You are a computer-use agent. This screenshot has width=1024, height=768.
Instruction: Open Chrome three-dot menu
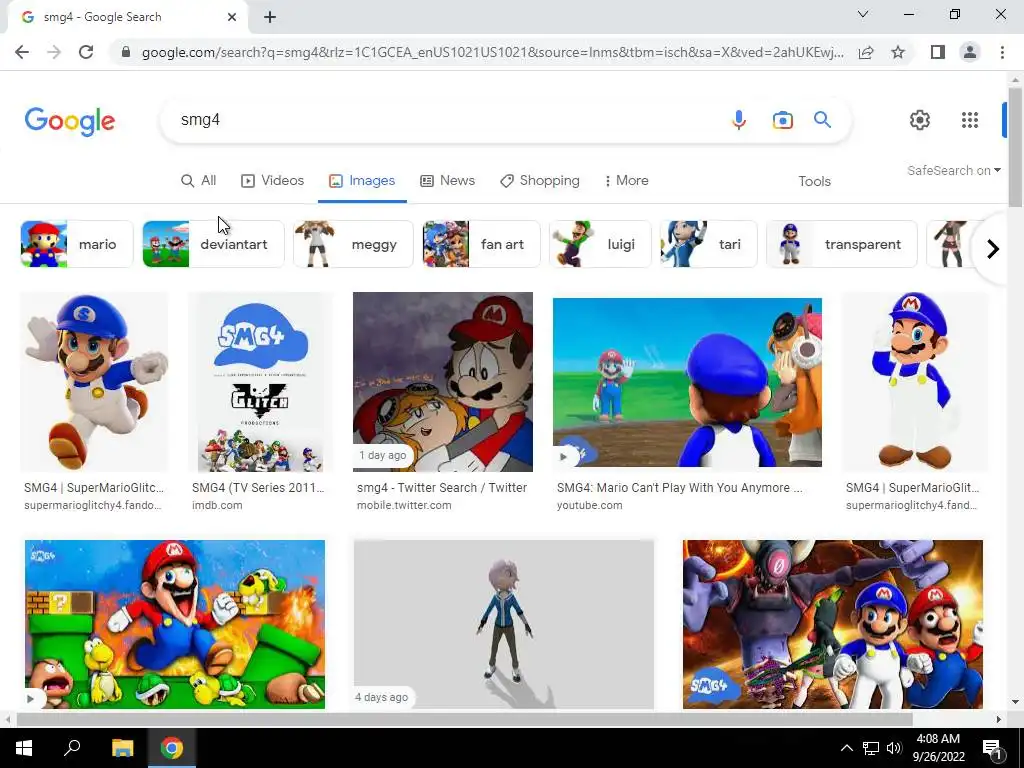(1002, 52)
